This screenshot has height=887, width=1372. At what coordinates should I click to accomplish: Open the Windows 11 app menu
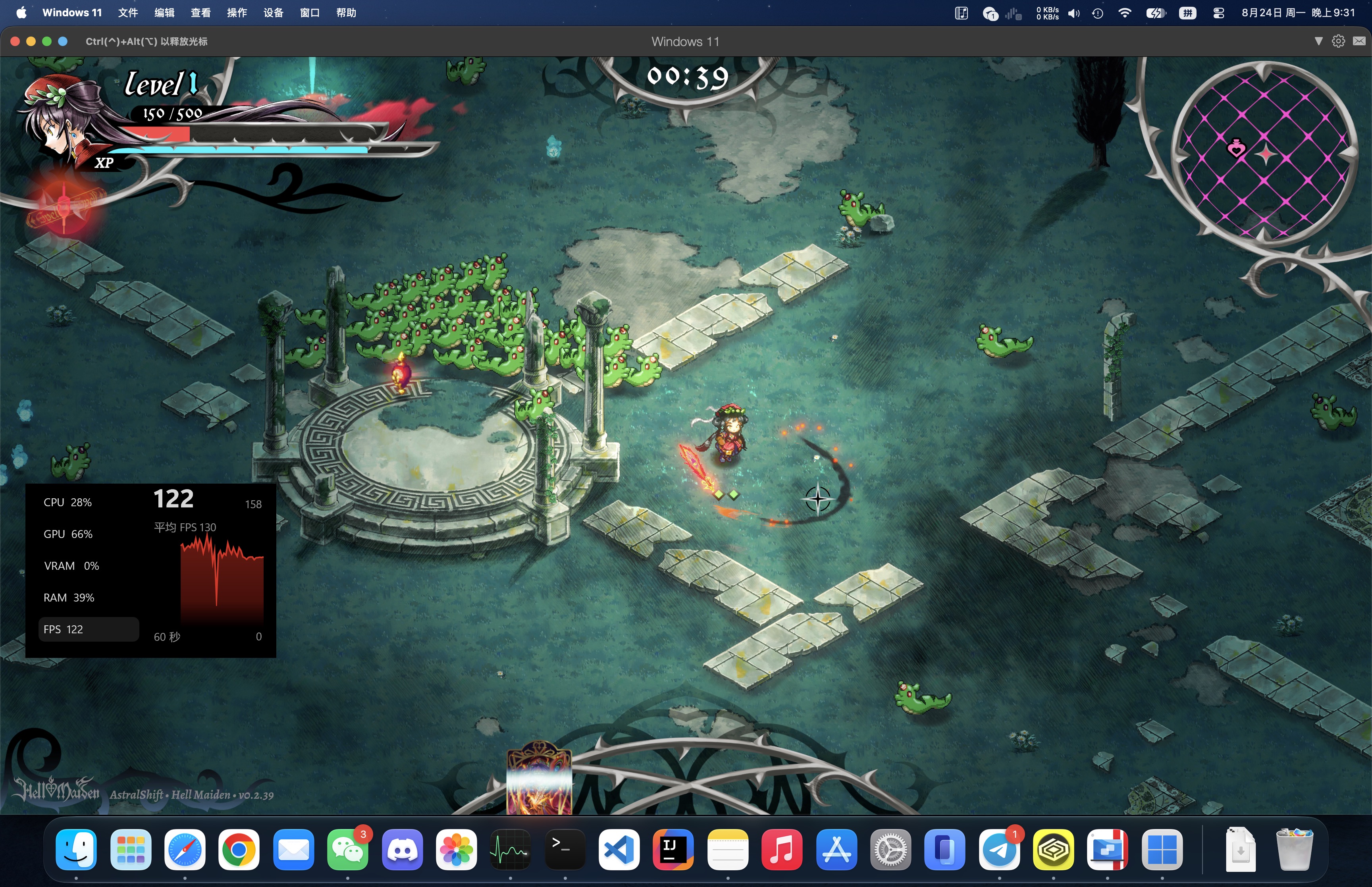coord(72,13)
